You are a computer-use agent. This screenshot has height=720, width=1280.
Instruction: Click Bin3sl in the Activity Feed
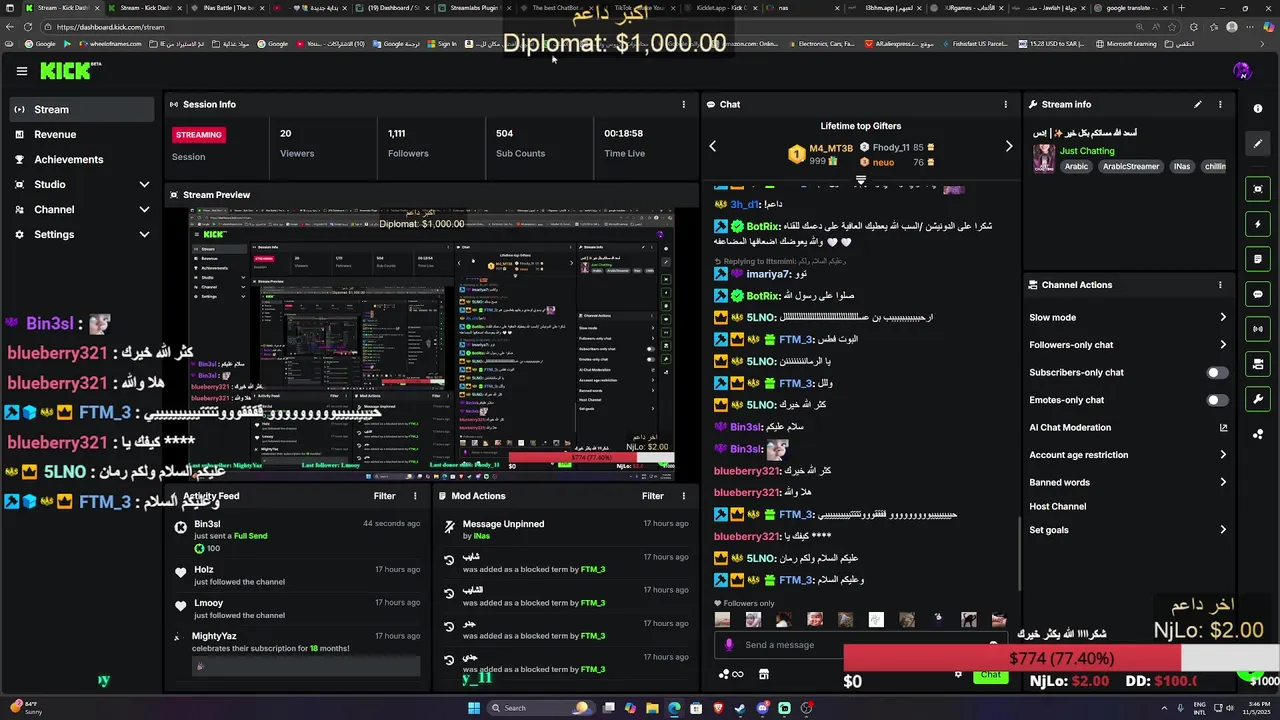tap(207, 524)
